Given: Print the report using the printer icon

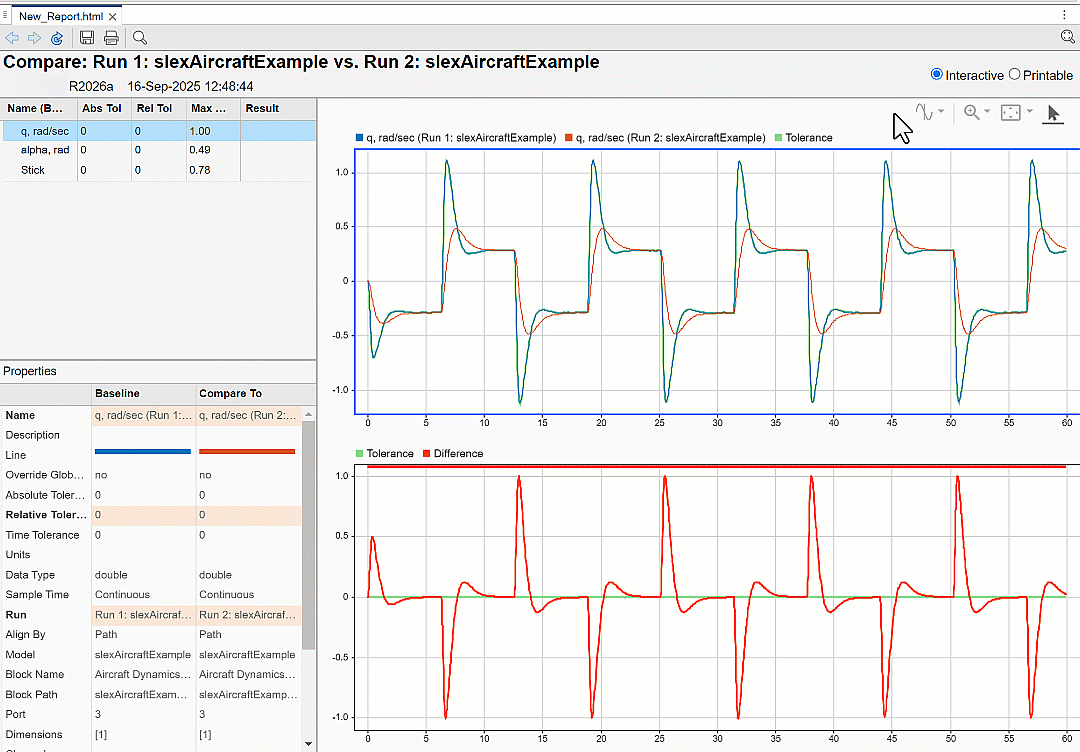Looking at the screenshot, I should pos(111,38).
